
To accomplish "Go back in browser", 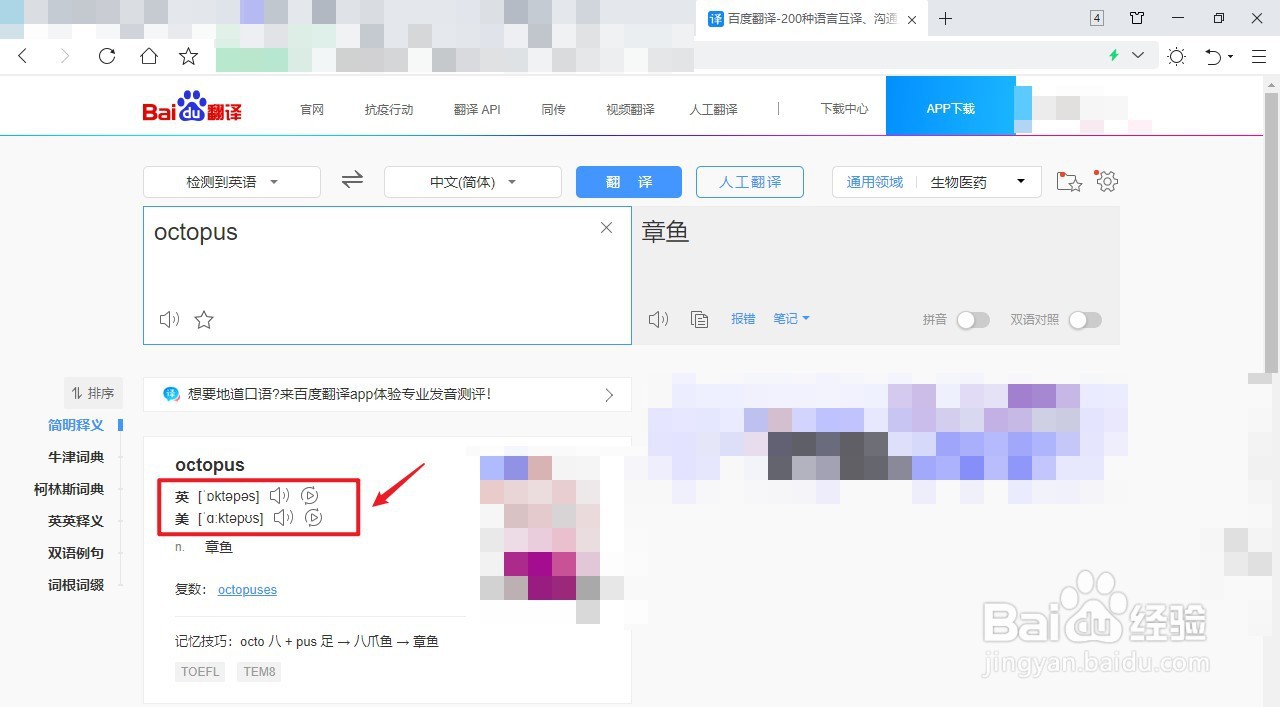I will [23, 56].
